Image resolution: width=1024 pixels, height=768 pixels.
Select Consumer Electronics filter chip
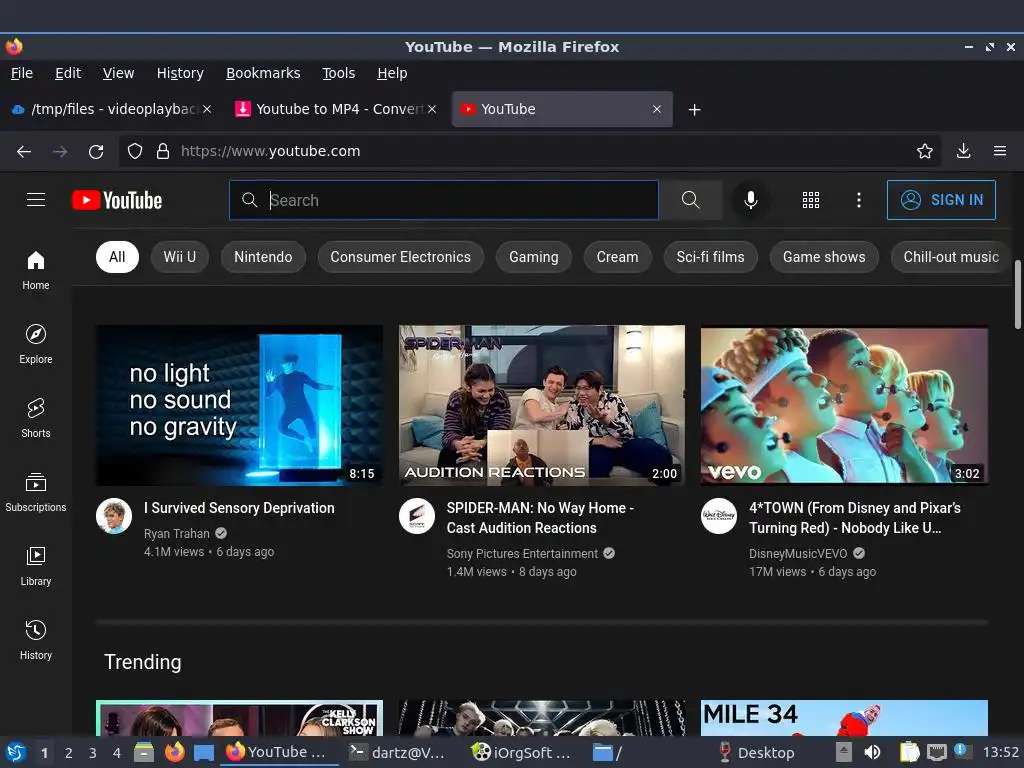400,257
